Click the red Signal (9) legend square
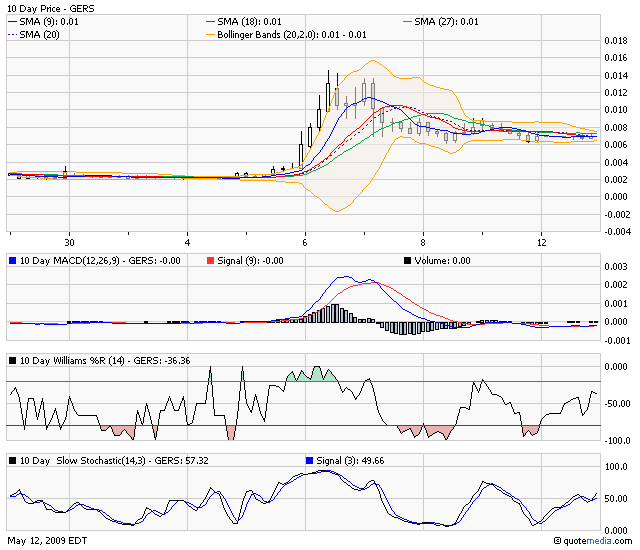Viewport: 640px width, 550px height. click(210, 260)
